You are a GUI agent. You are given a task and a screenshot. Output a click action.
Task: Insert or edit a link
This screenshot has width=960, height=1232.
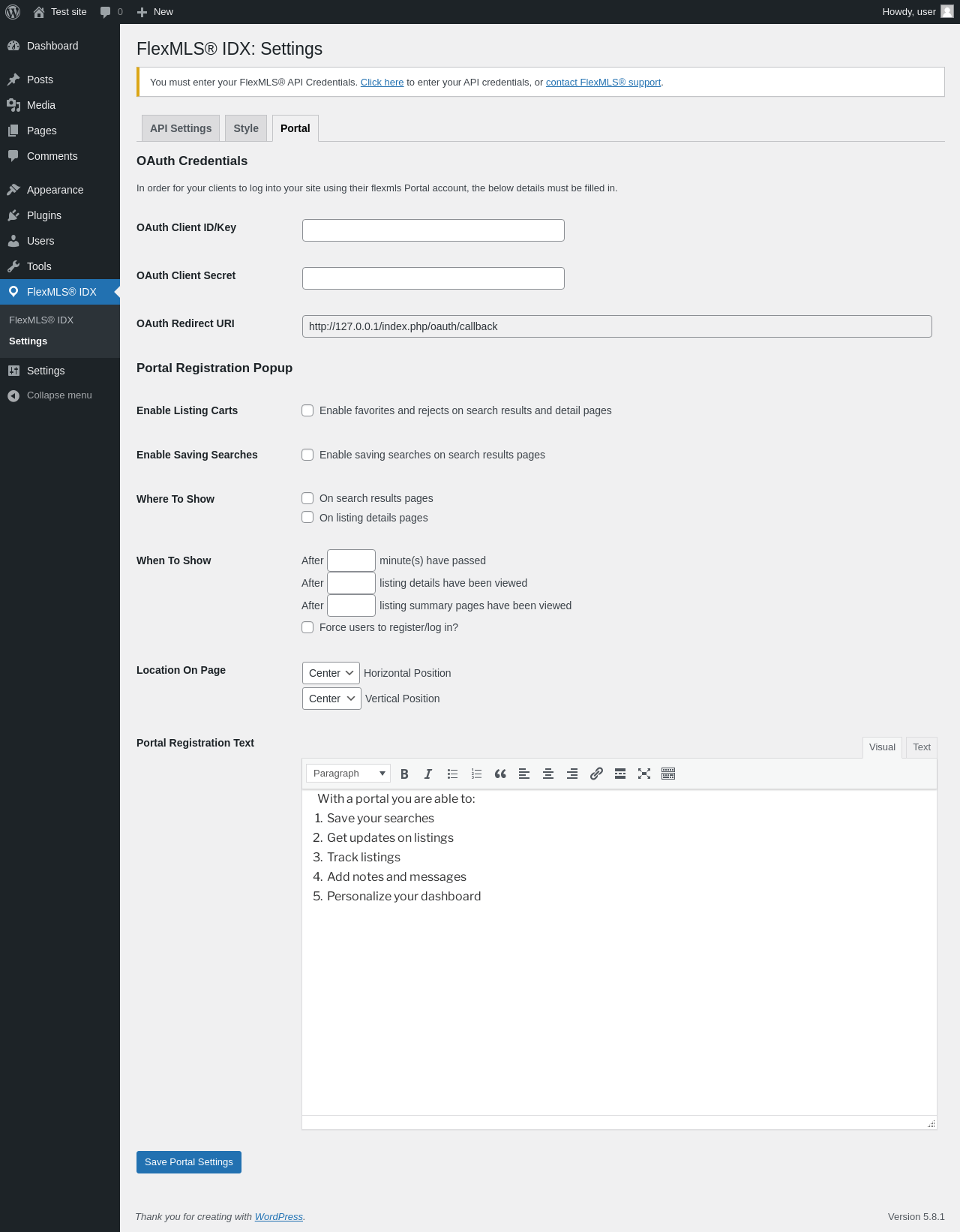point(596,774)
